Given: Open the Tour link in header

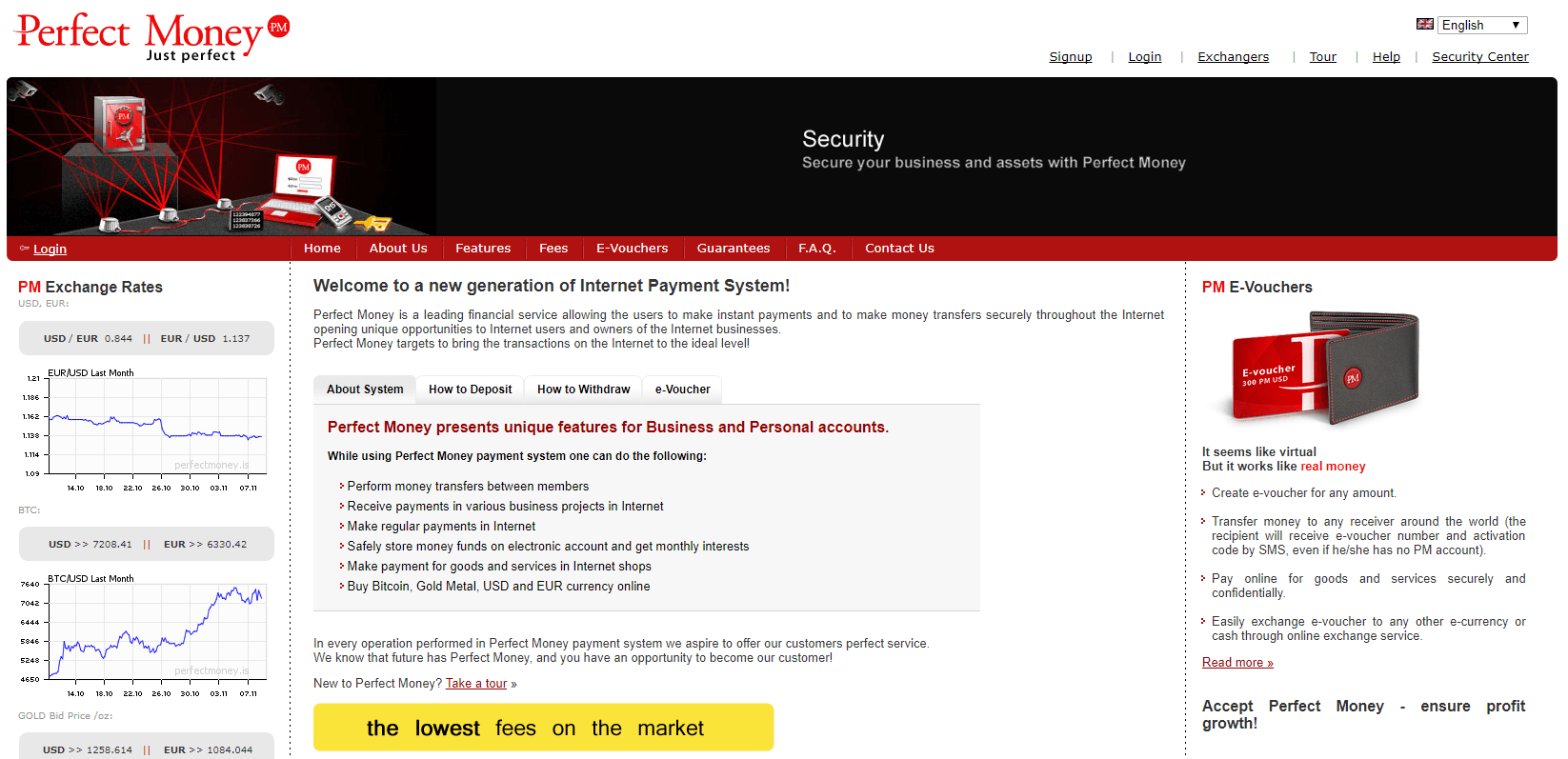Looking at the screenshot, I should click(1323, 57).
